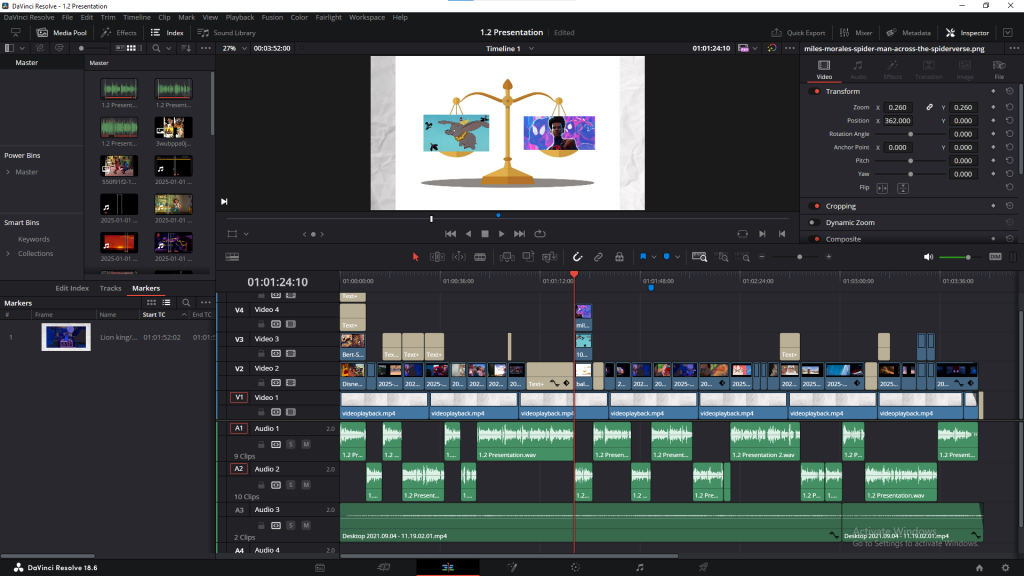Open the Color page icon
This screenshot has width=1024, height=576.
tap(575, 568)
